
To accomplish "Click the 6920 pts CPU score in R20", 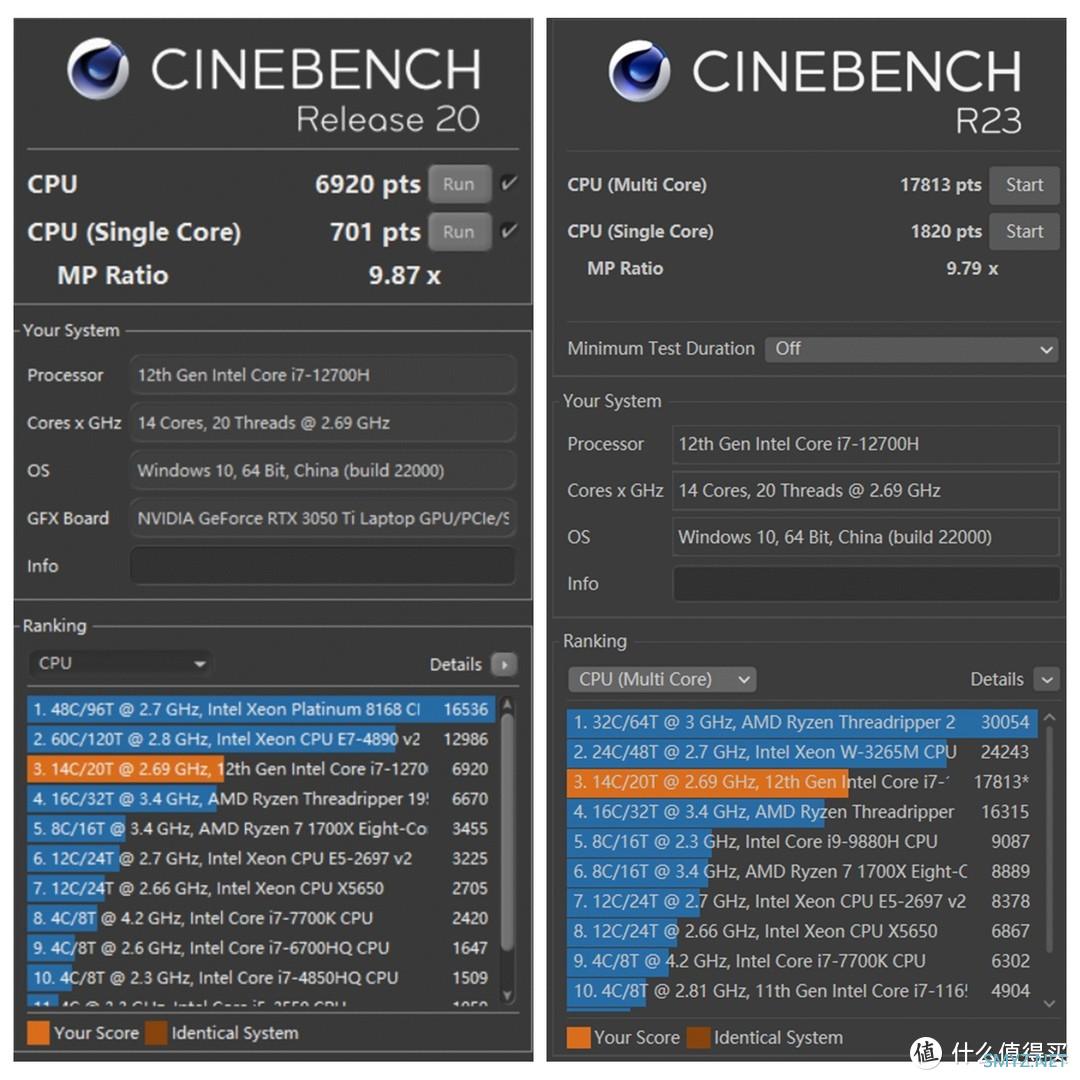I will point(368,185).
